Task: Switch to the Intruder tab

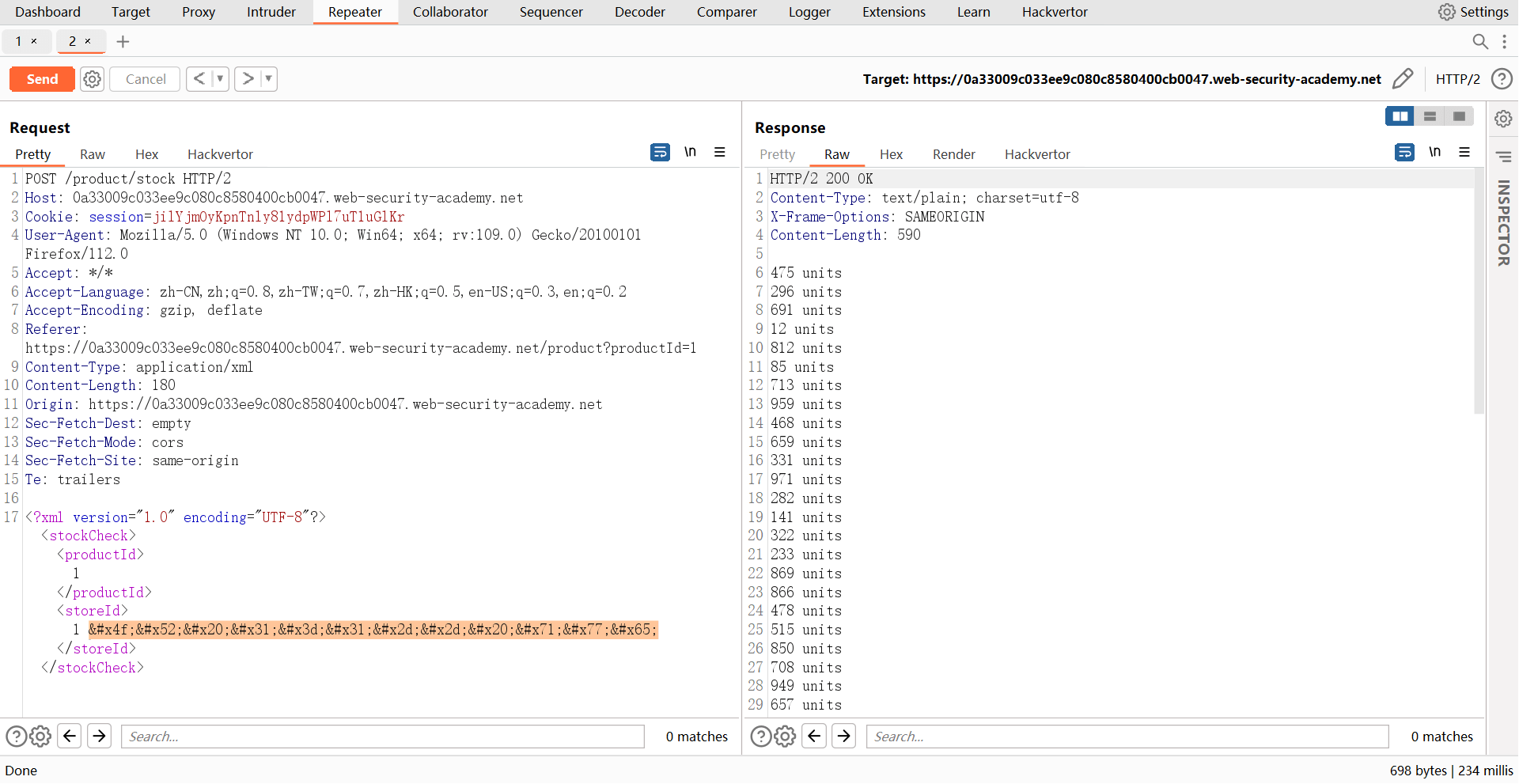Action: tap(271, 12)
